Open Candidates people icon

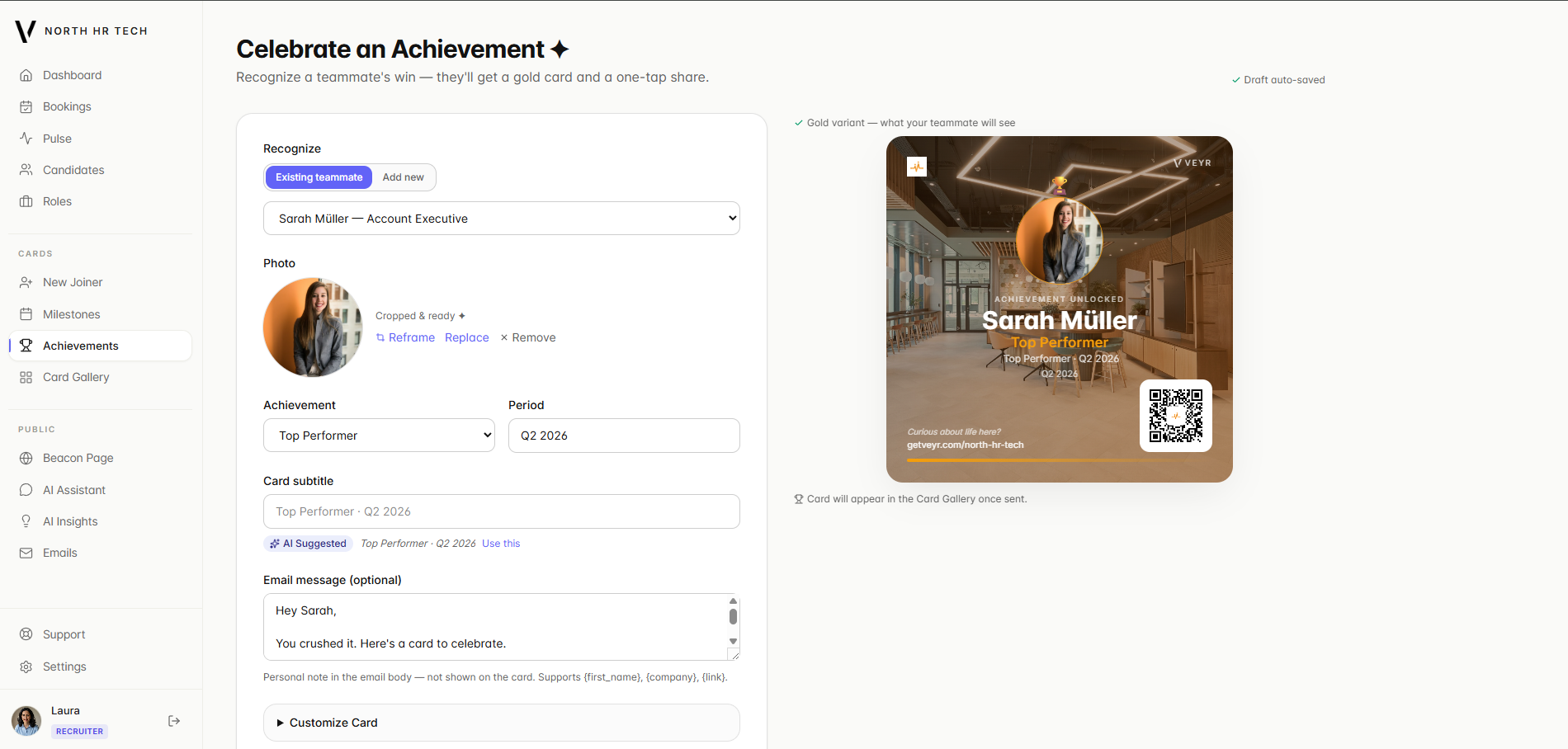[26, 170]
